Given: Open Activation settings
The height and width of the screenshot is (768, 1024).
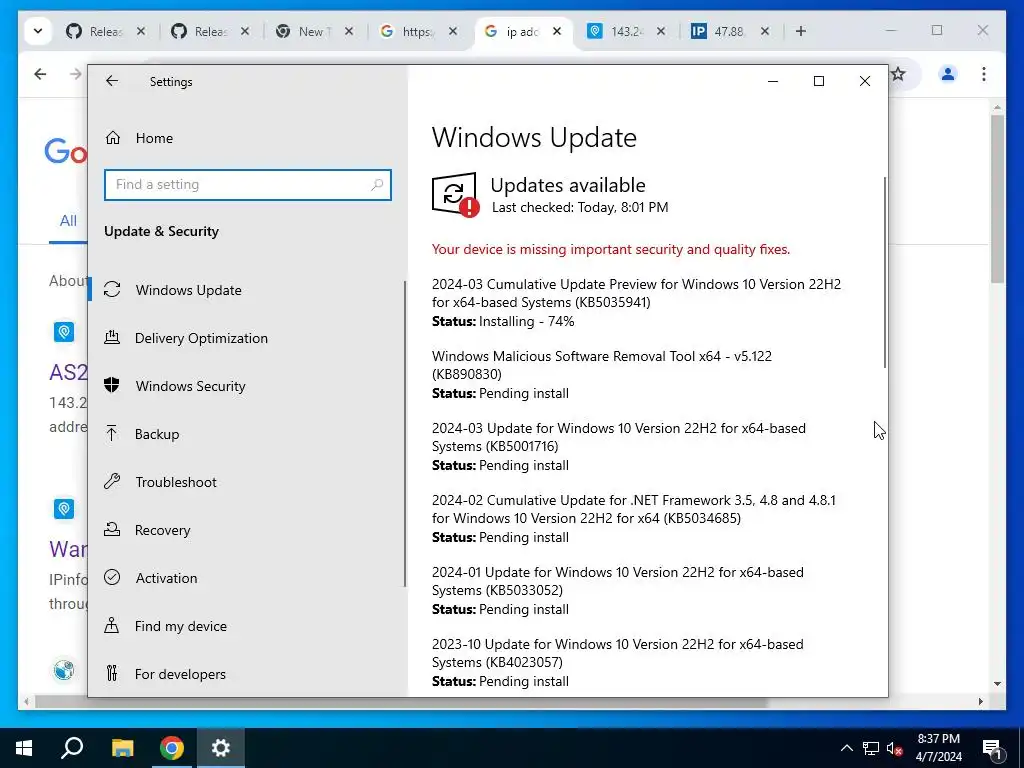Looking at the screenshot, I should [166, 578].
